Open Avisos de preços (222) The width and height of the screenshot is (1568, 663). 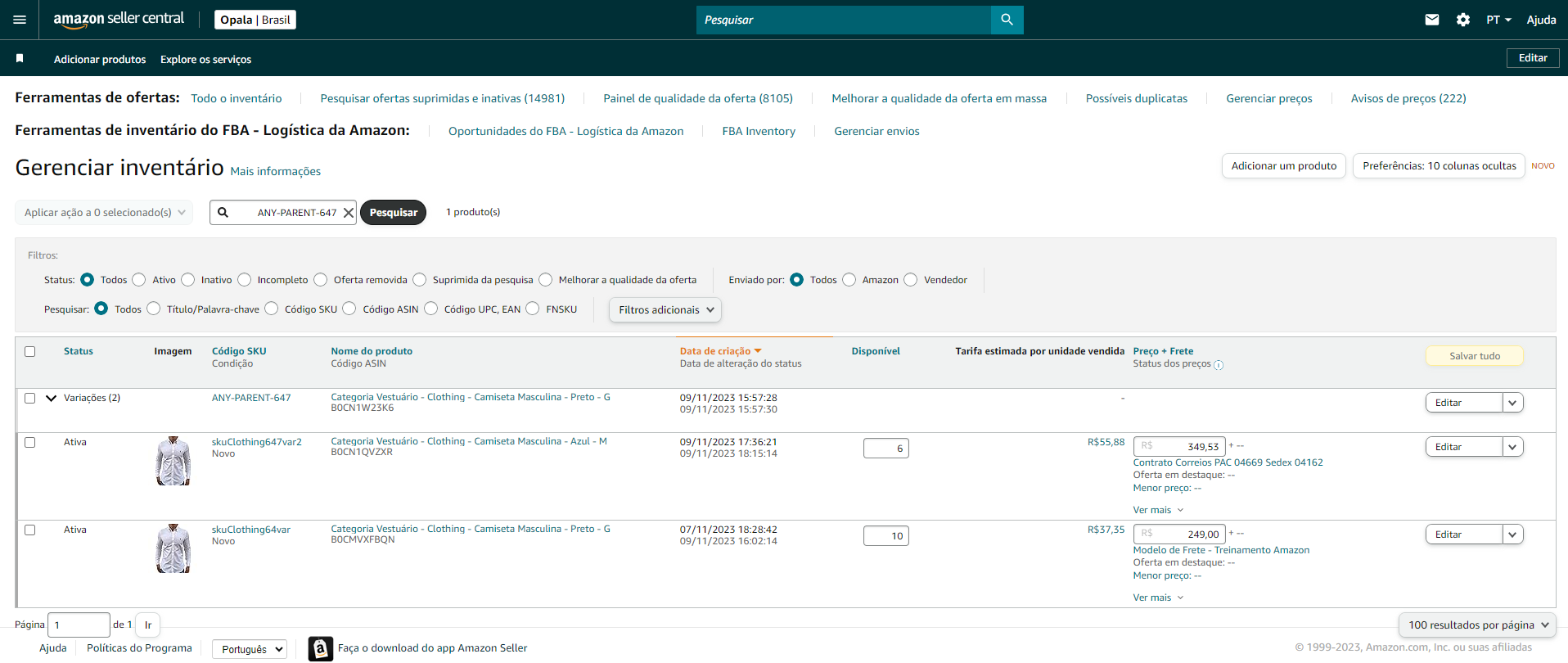[x=1408, y=98]
